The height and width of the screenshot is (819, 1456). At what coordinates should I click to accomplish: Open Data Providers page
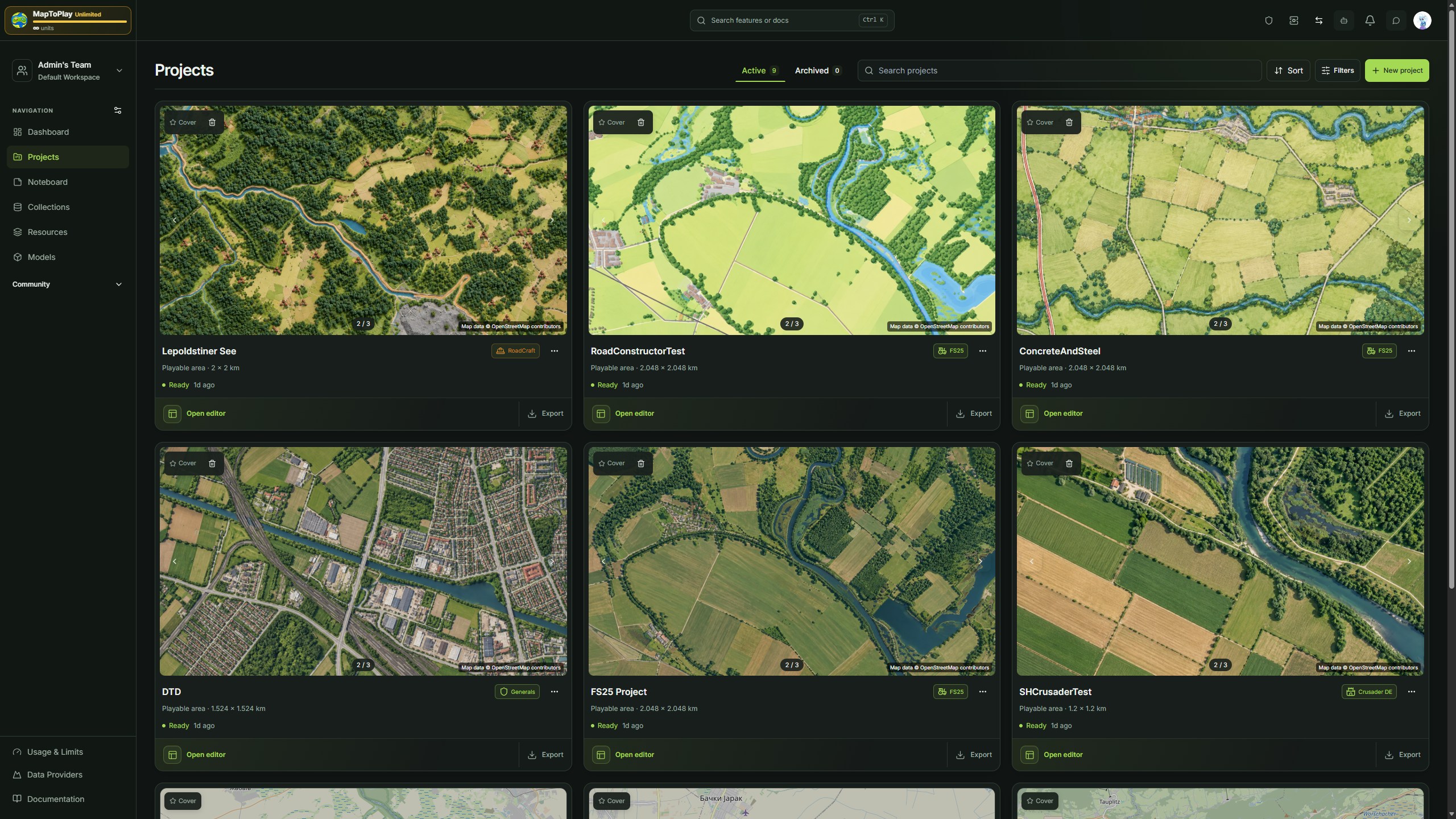pyautogui.click(x=68, y=775)
